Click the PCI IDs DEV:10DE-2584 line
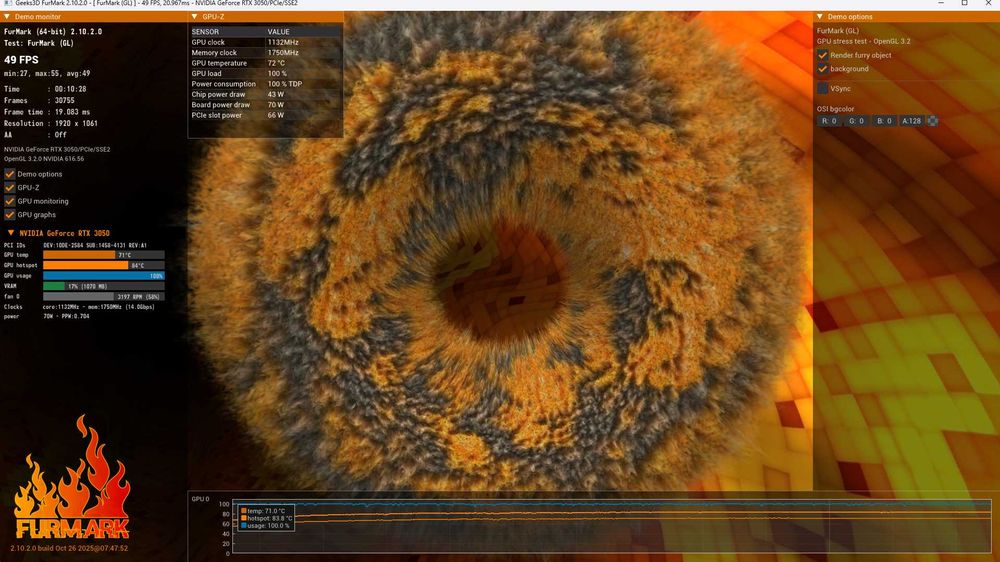The image size is (1000, 562). coord(75,245)
